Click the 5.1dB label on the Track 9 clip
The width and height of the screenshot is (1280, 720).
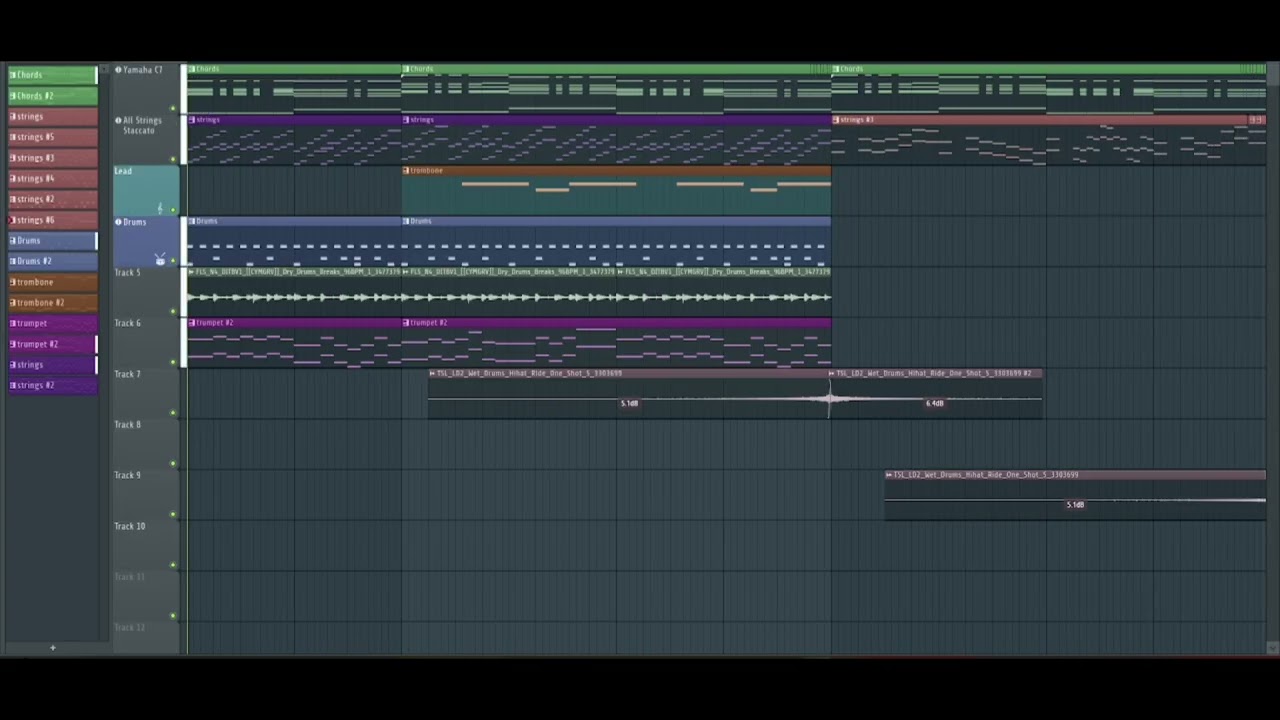(1075, 505)
